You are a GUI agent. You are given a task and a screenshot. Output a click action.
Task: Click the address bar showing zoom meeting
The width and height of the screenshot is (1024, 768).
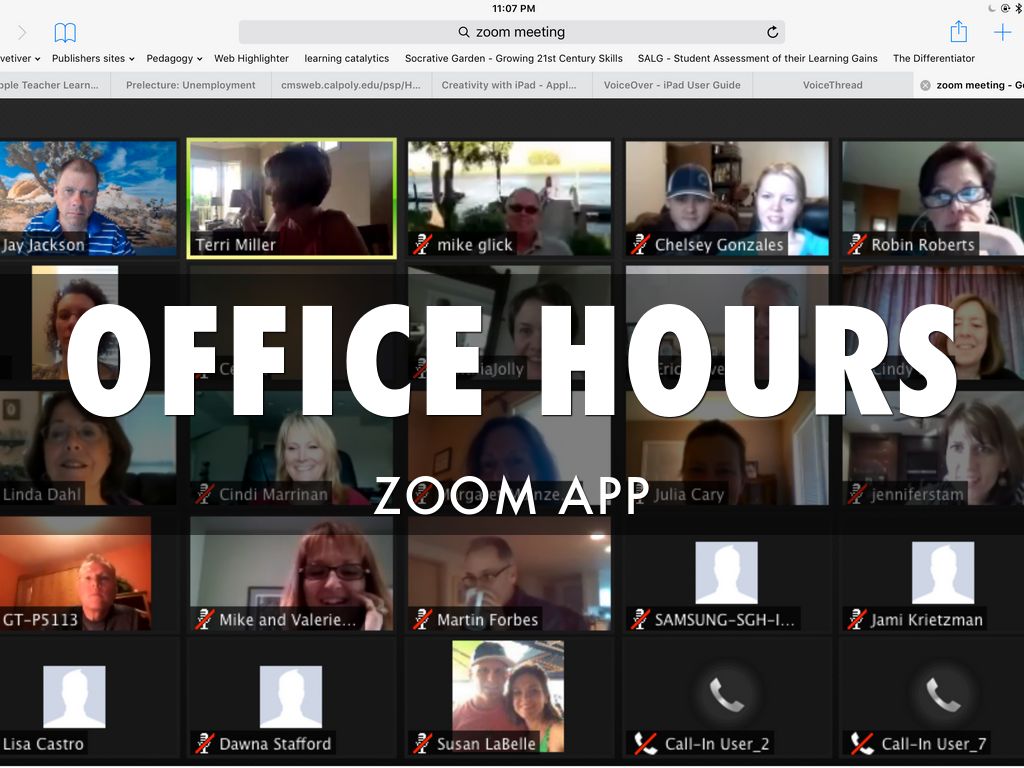point(511,32)
